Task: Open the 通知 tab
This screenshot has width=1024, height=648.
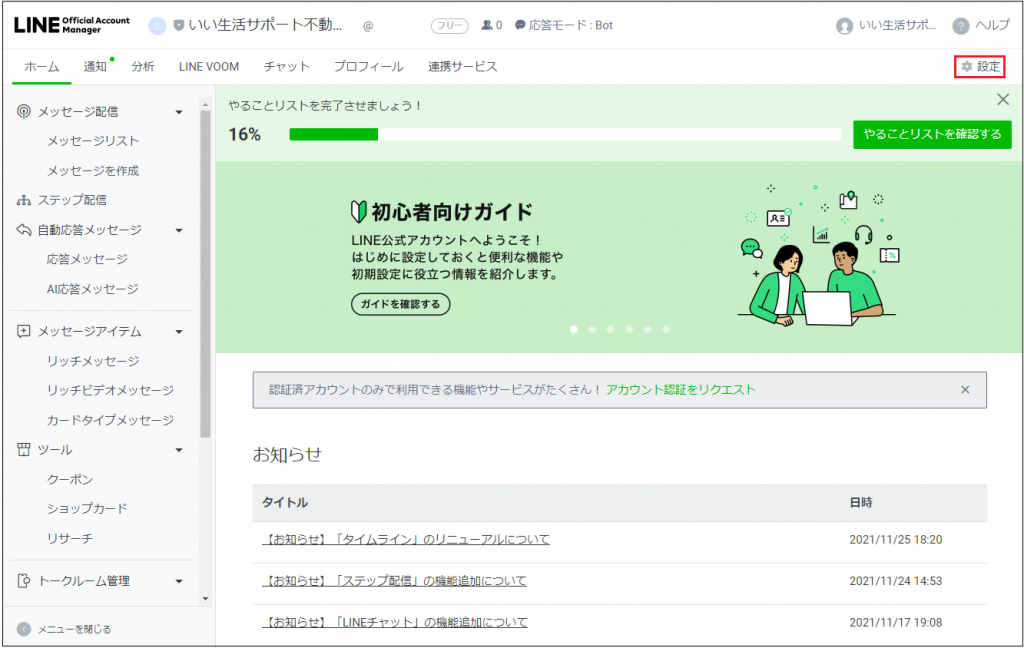Action: pyautogui.click(x=95, y=67)
